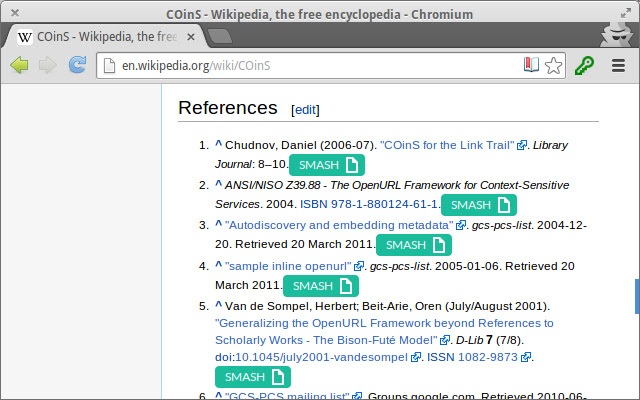Bookmark this page with the star
The width and height of the screenshot is (640, 400).
tap(553, 65)
